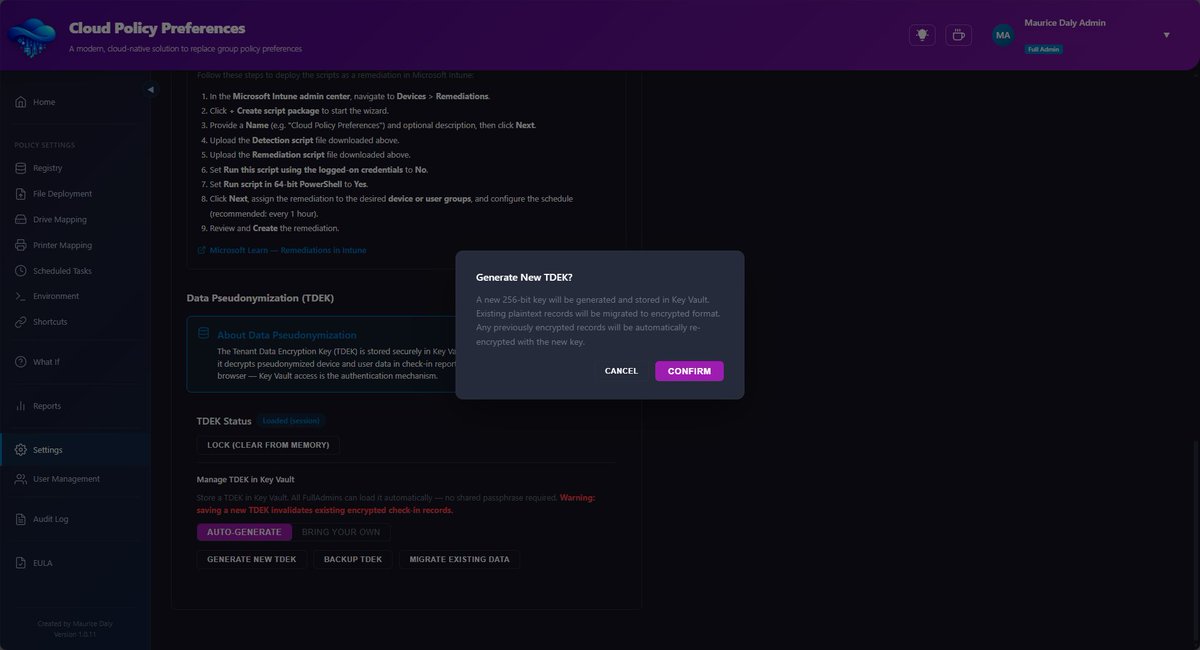This screenshot has width=1200, height=650.
Task: Click the Printer Mapping icon
Action: point(21,245)
